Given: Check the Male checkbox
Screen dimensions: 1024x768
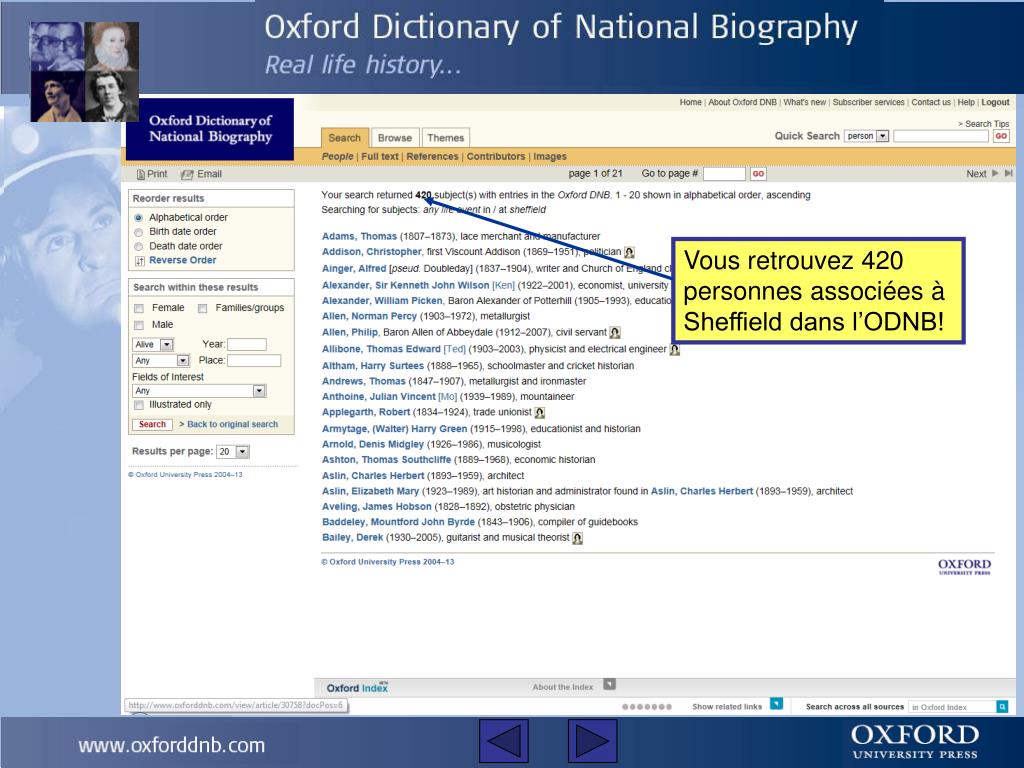Looking at the screenshot, I should [x=139, y=325].
